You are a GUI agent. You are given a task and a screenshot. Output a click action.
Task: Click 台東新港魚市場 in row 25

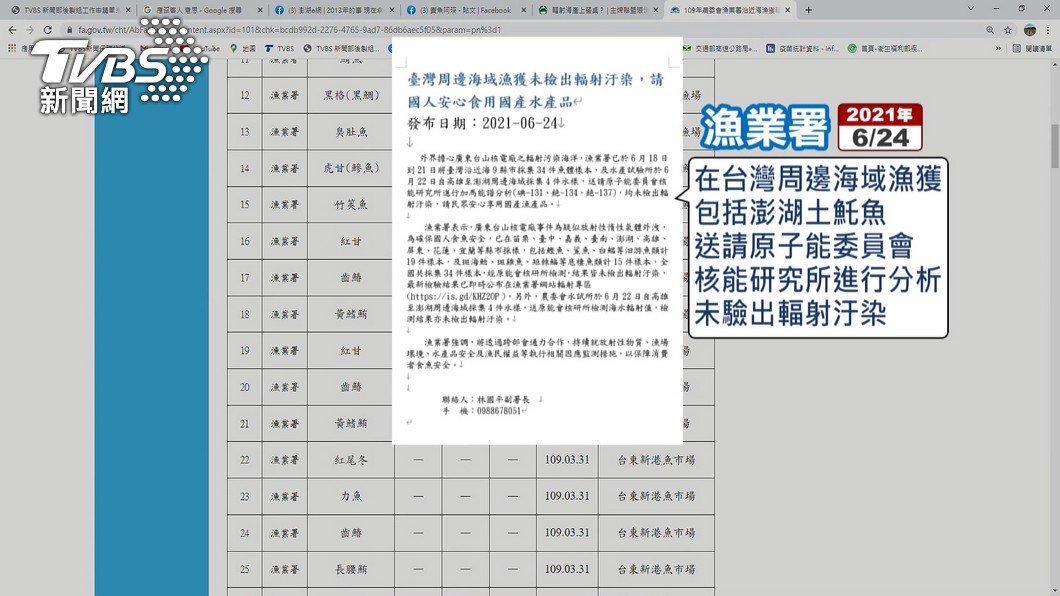656,570
